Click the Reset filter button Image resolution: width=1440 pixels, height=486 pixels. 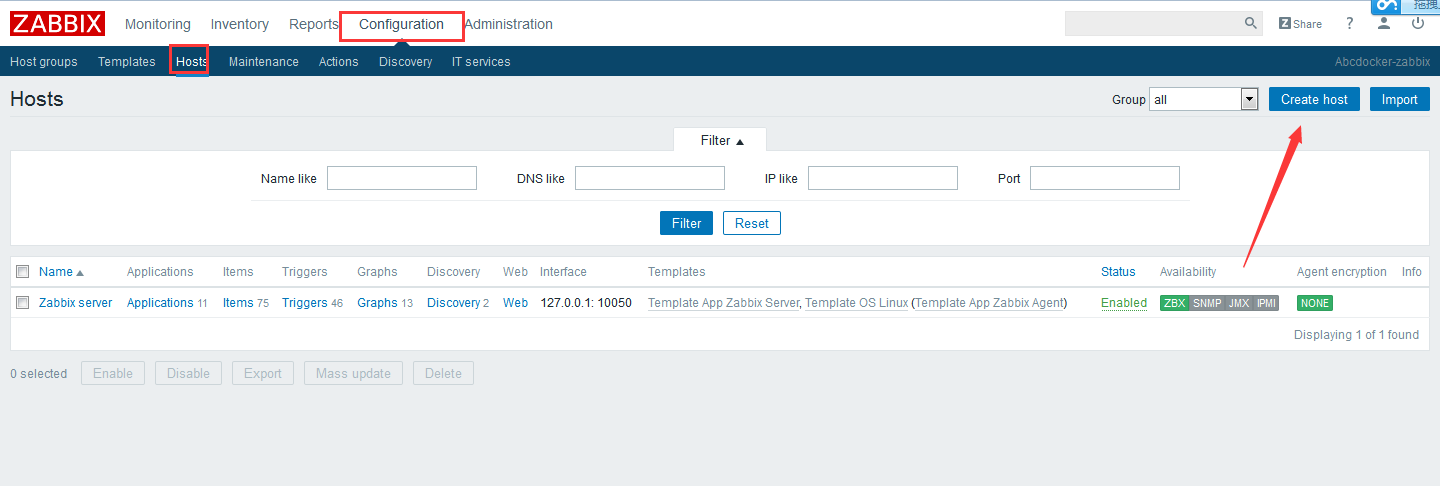click(x=752, y=223)
